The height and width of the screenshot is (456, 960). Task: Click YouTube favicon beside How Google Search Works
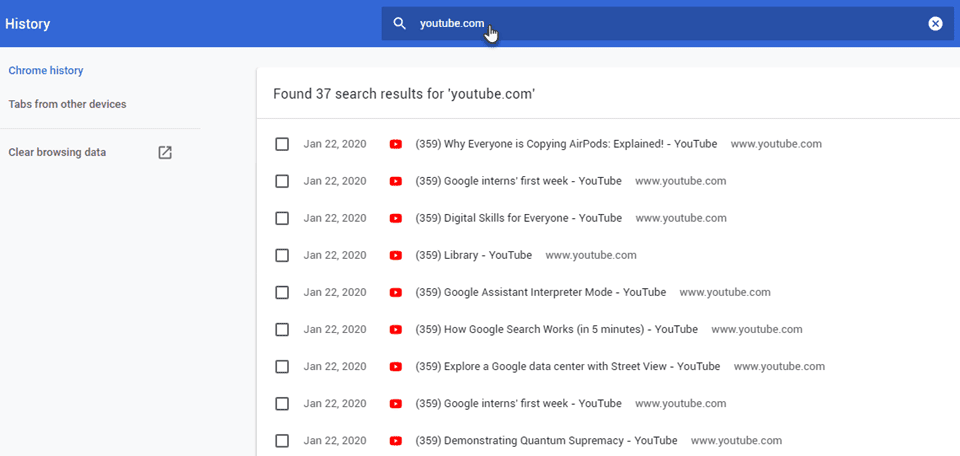click(x=396, y=329)
